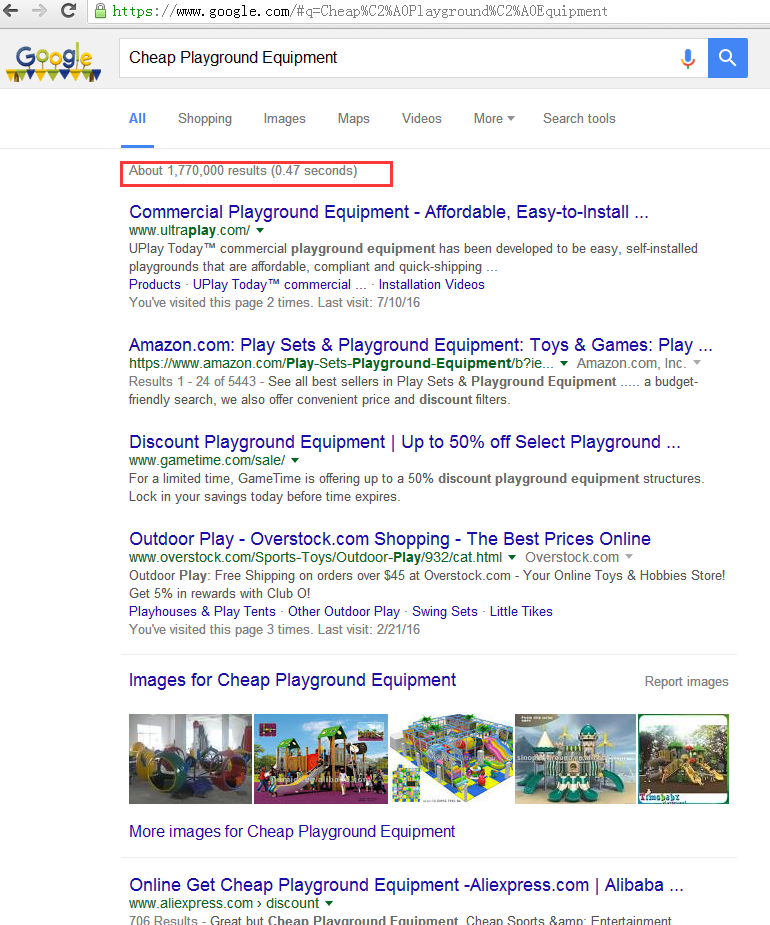Image resolution: width=770 pixels, height=925 pixels.
Task: Click the browser forward arrow
Action: point(39,10)
